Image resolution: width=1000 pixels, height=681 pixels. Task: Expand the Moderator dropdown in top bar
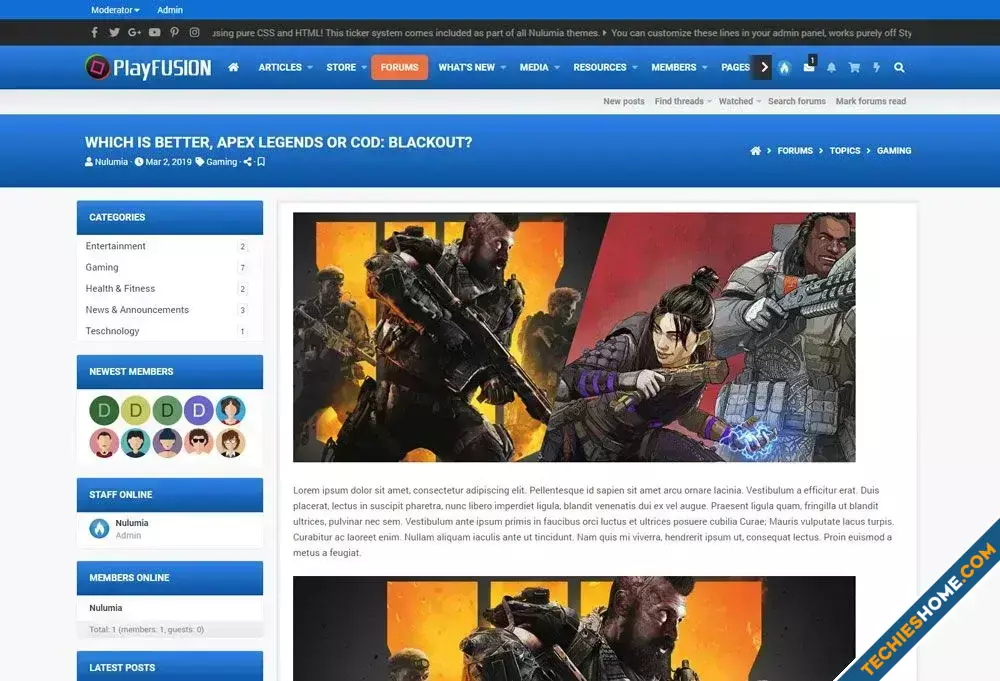pyautogui.click(x=115, y=10)
